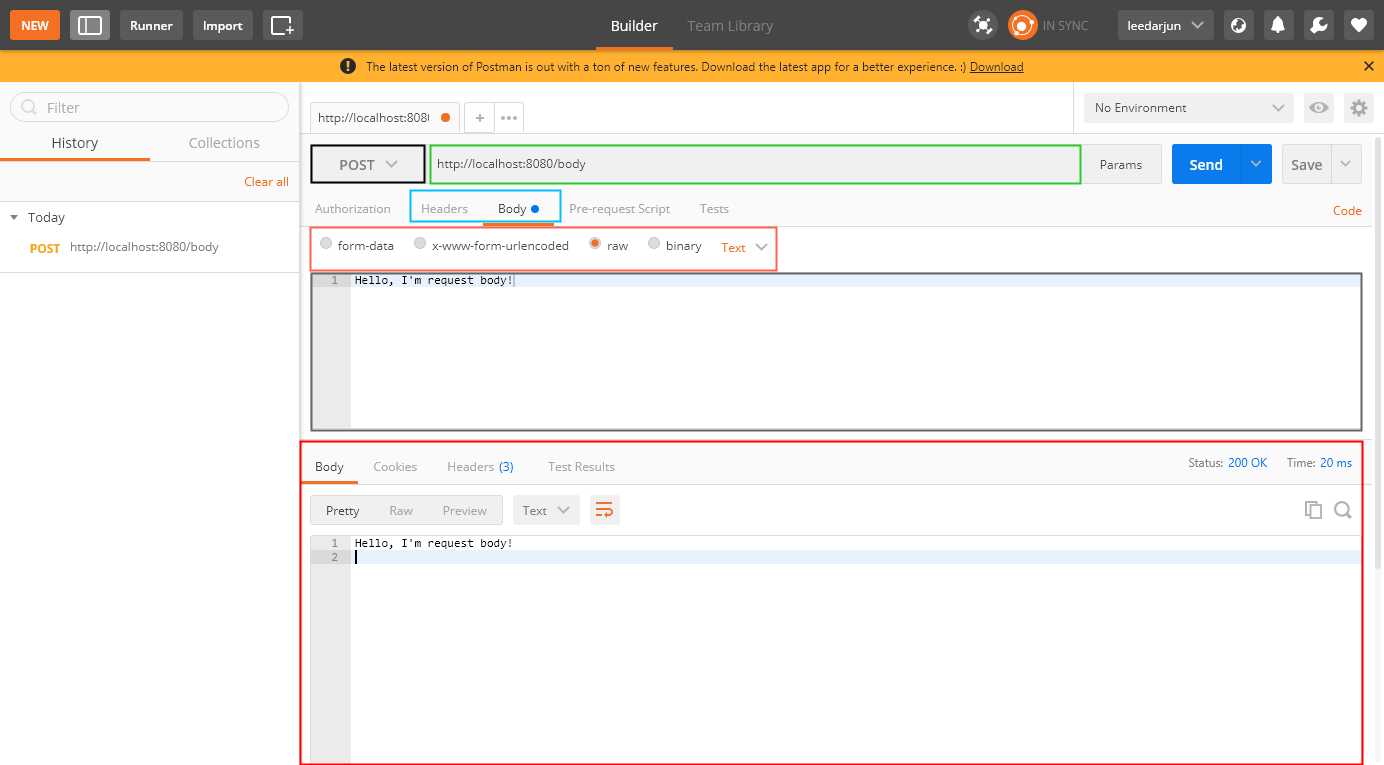Click the Code link
The height and width of the screenshot is (765, 1384).
click(x=1347, y=211)
